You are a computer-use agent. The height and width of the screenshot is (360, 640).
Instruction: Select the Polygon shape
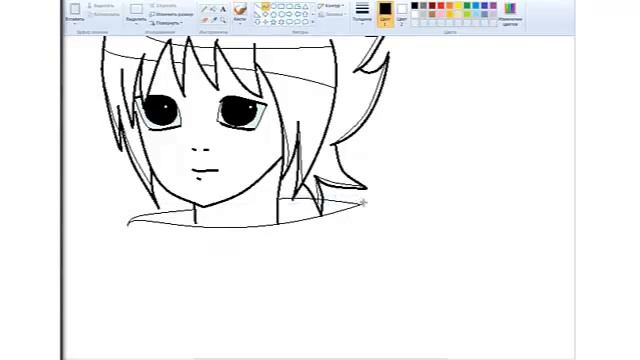(x=298, y=6)
